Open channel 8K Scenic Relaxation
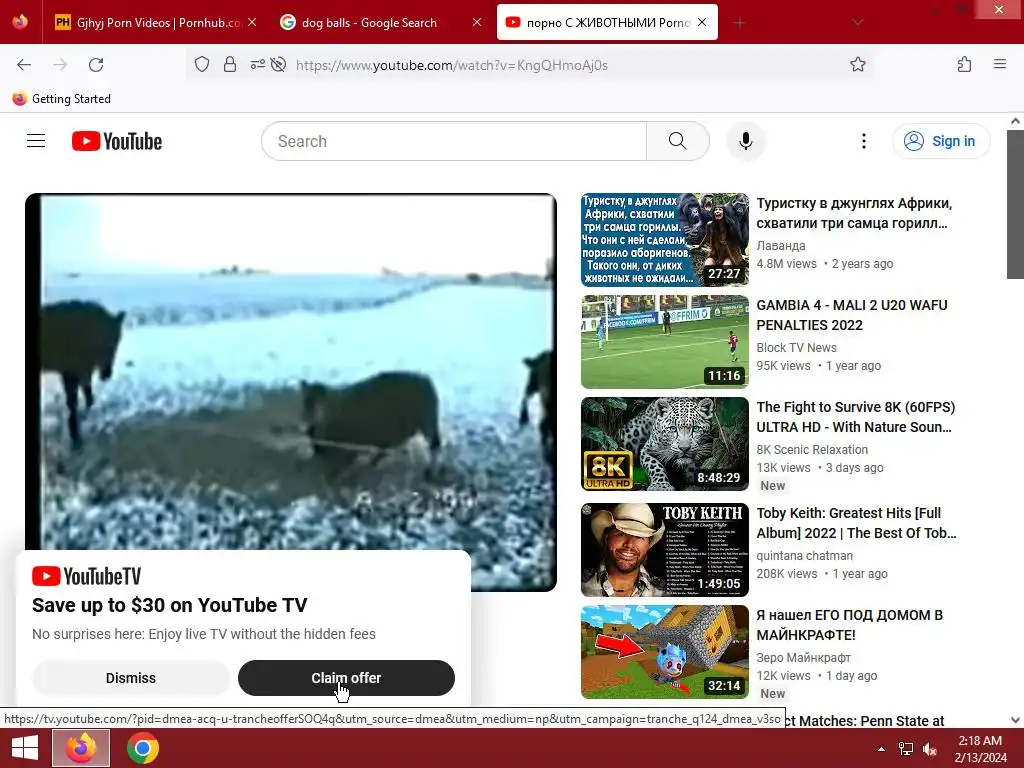The width and height of the screenshot is (1024, 768). tap(812, 449)
